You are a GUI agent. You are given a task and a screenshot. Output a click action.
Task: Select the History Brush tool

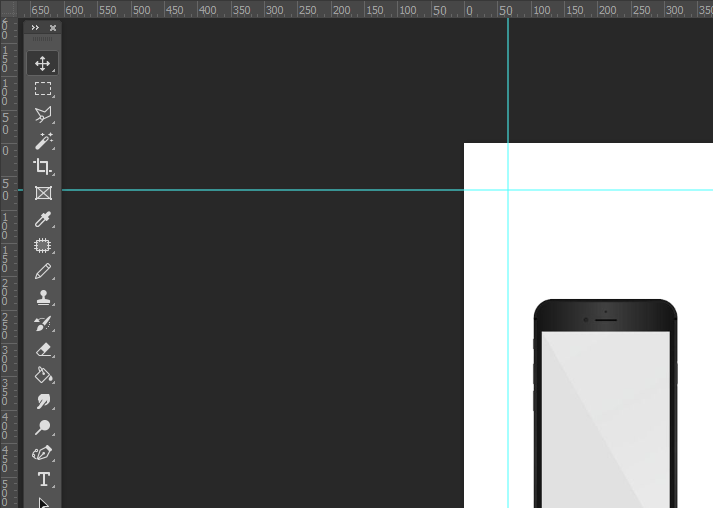(x=43, y=324)
